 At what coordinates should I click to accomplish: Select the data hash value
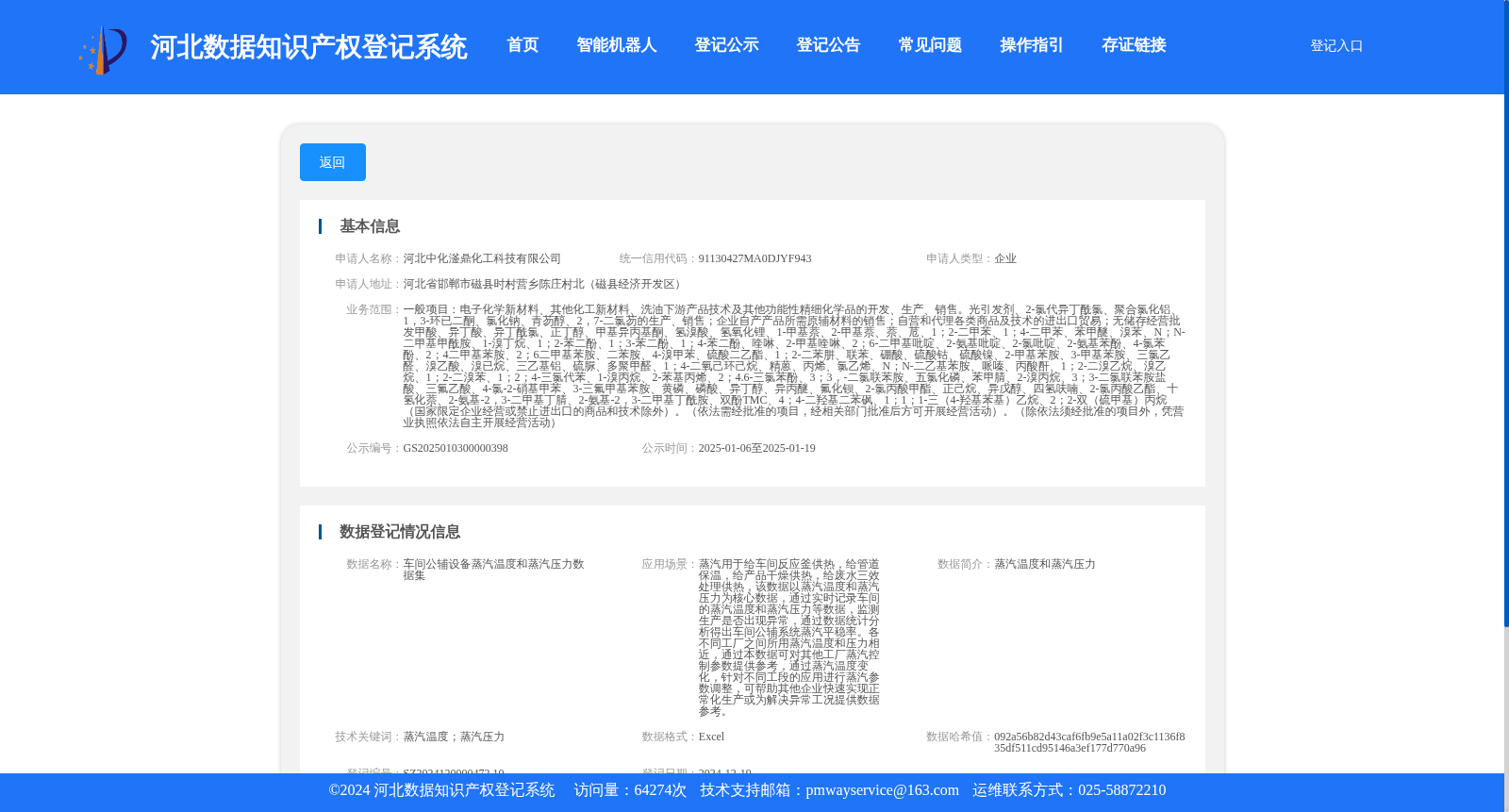[1089, 742]
